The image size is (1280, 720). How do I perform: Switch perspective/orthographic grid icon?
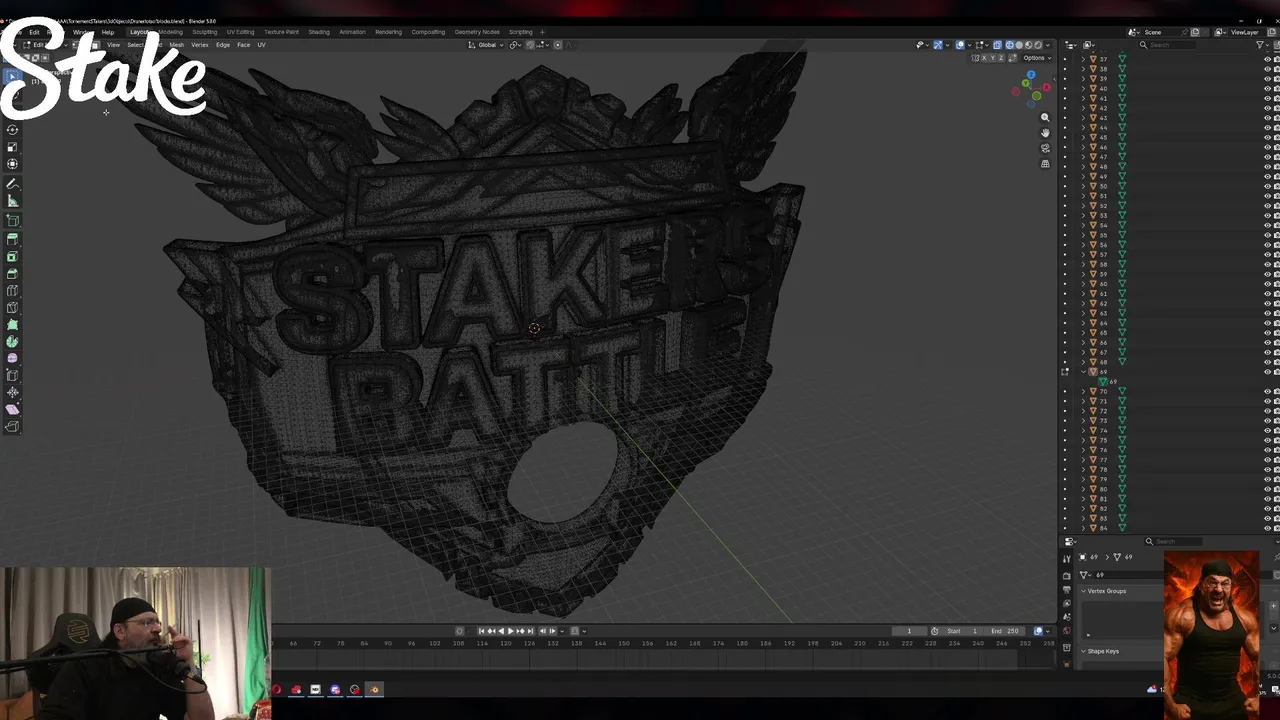click(1045, 164)
